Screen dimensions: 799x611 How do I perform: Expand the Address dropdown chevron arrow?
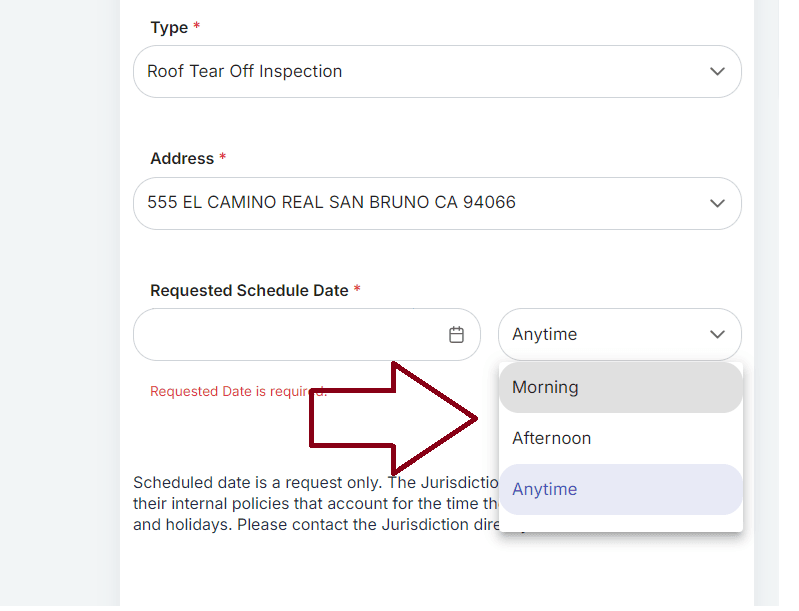[x=717, y=203]
